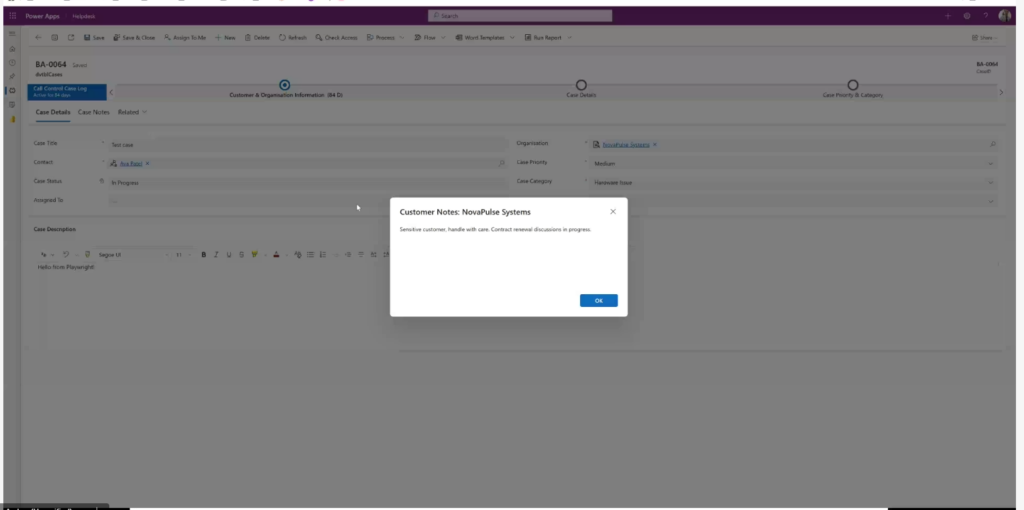Select Customer & Organisation Information stage
This screenshot has height=510, width=1024.
(x=284, y=85)
